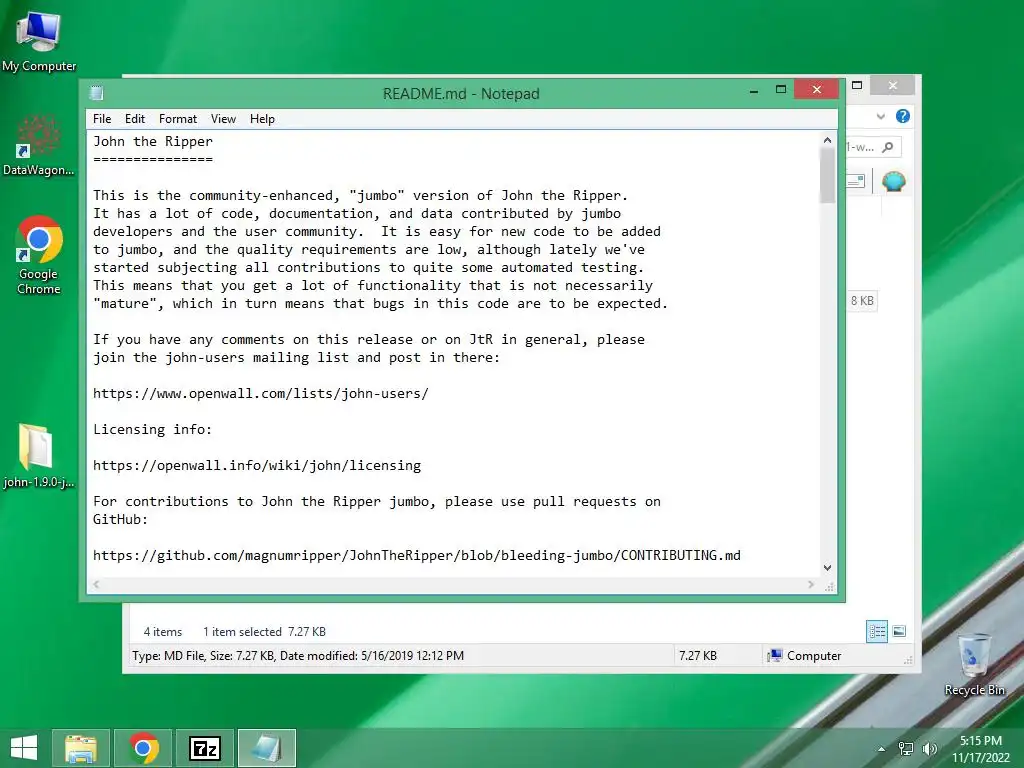
Task: Open the Recycle Bin on the desktop
Action: 974,664
